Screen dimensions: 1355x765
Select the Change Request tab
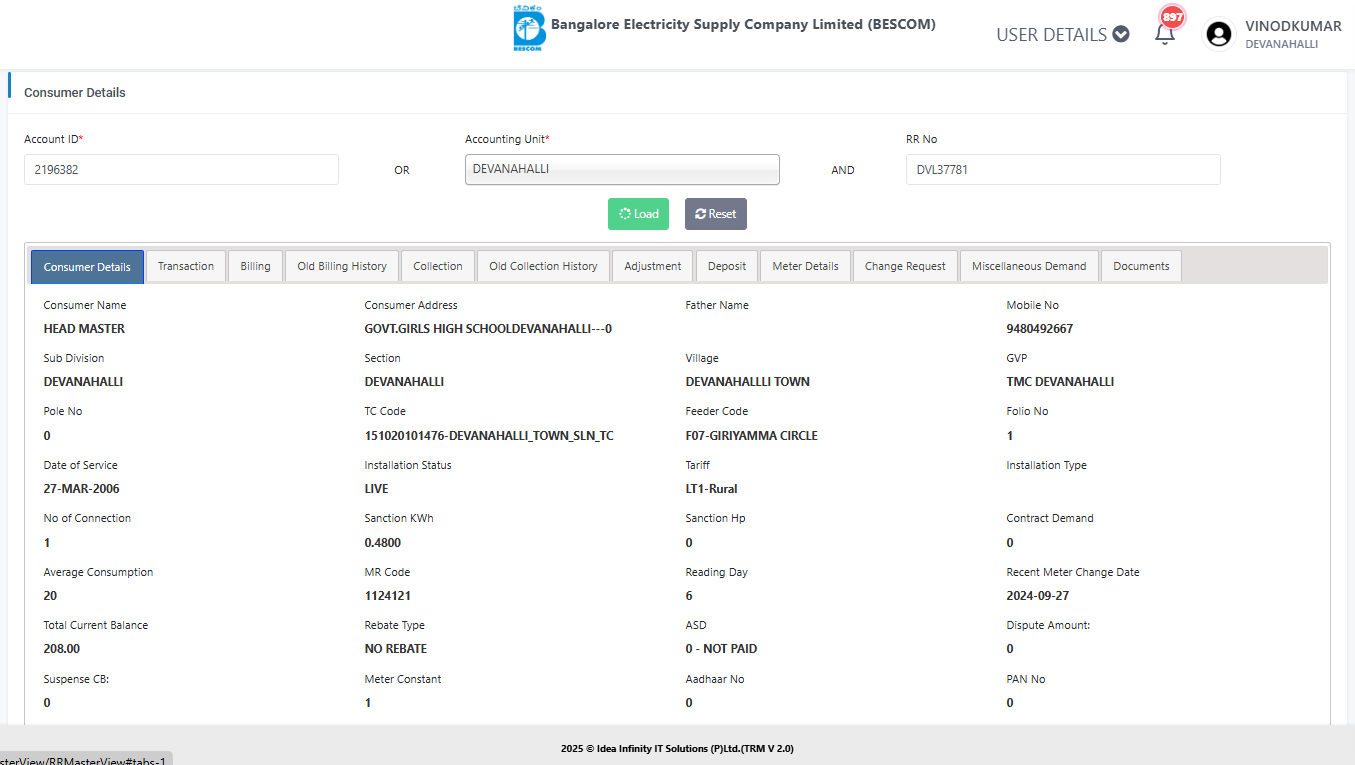905,266
